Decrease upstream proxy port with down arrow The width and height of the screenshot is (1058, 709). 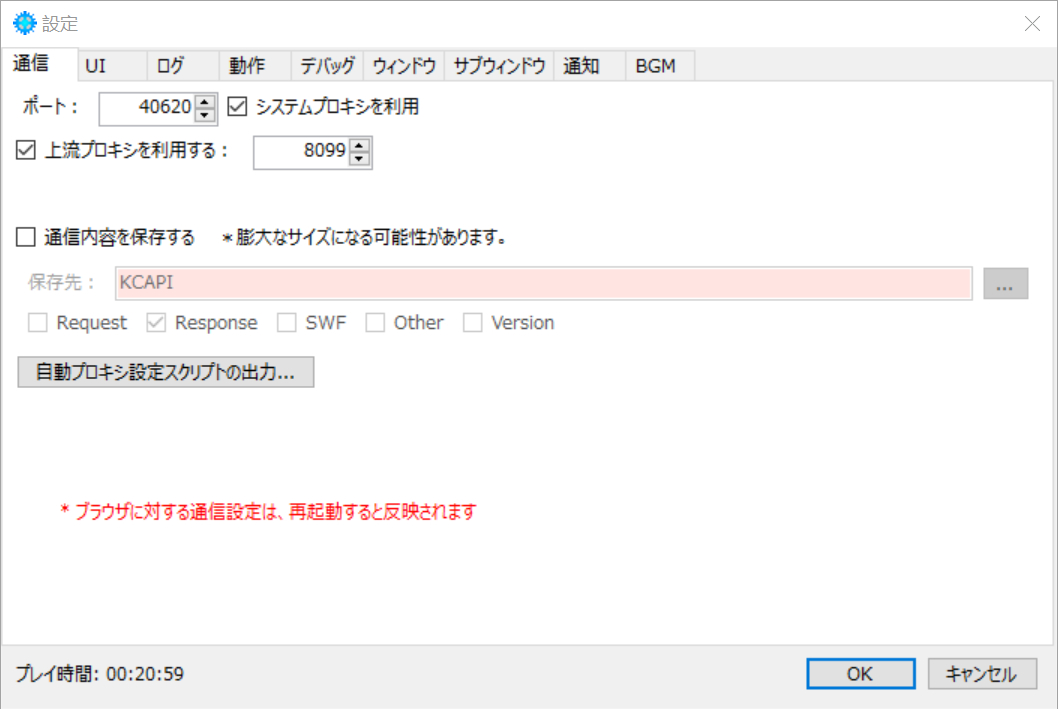[x=360, y=159]
